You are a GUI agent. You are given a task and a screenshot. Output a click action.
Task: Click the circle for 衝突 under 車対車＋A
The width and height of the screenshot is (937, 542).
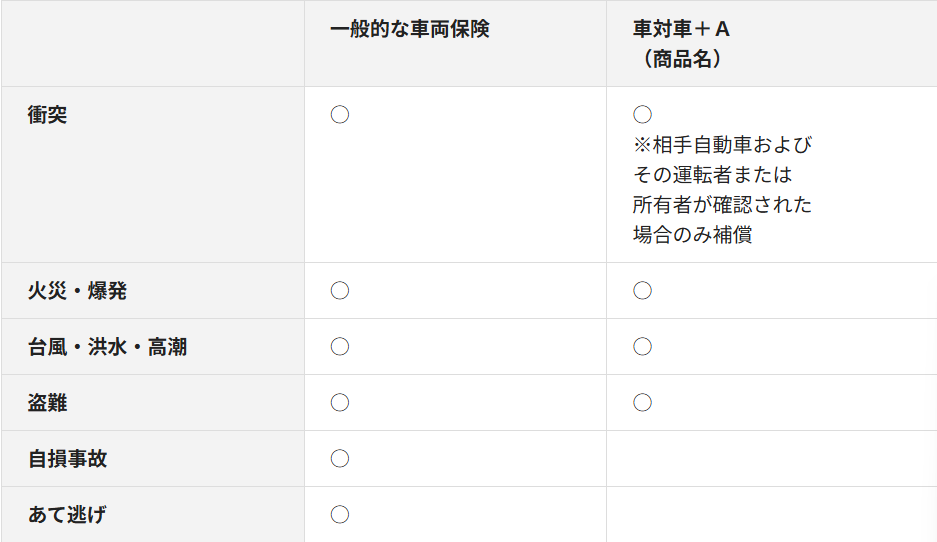click(x=642, y=115)
